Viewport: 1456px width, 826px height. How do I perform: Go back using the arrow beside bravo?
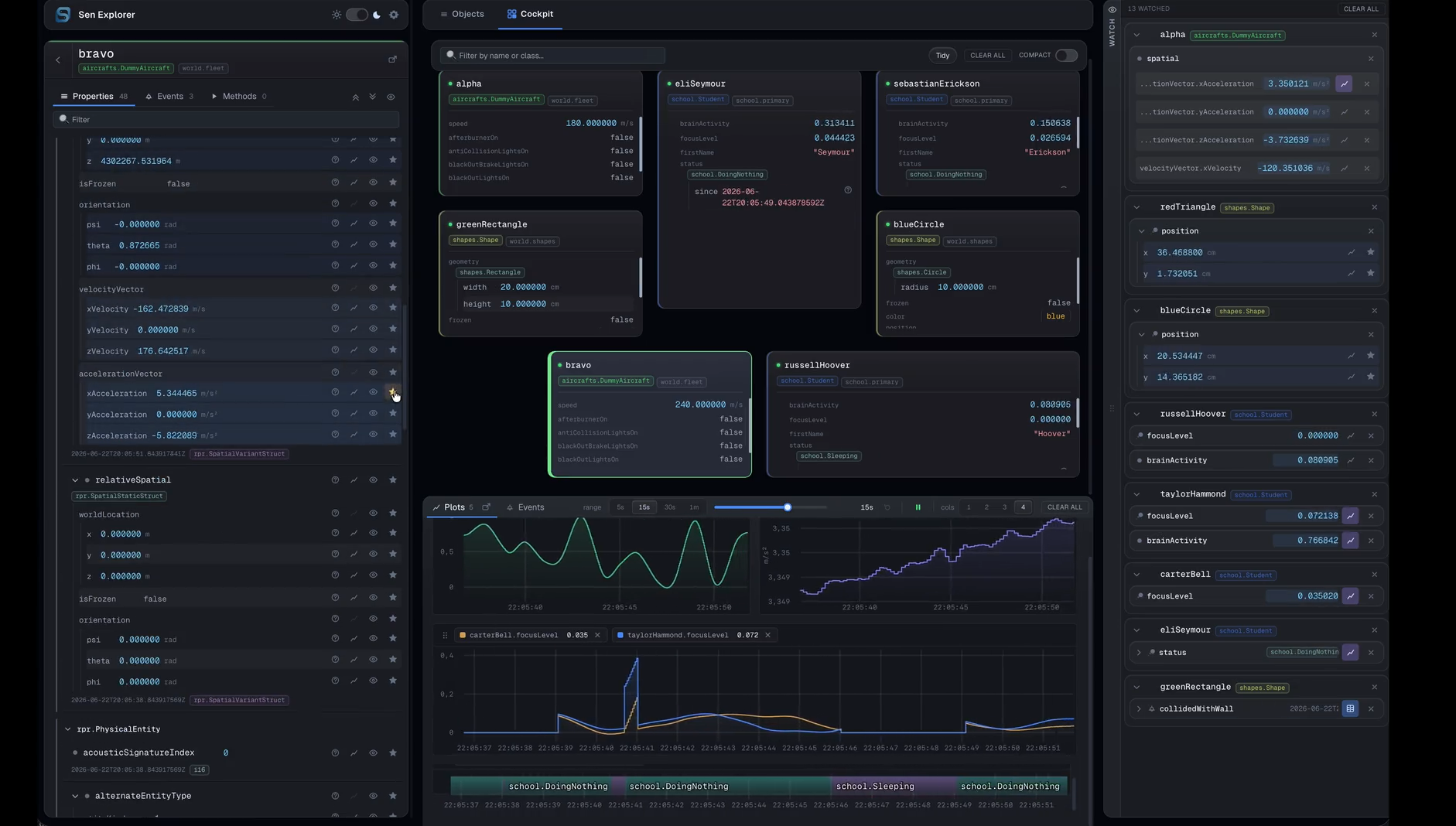(58, 60)
